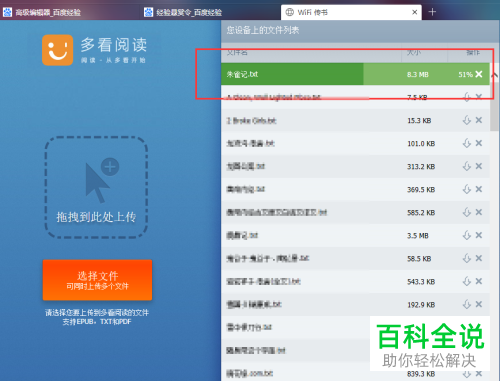Image resolution: width=500 pixels, height=381 pixels.
Task: Delete the file sized 543.3 KB
Action: coord(479,281)
